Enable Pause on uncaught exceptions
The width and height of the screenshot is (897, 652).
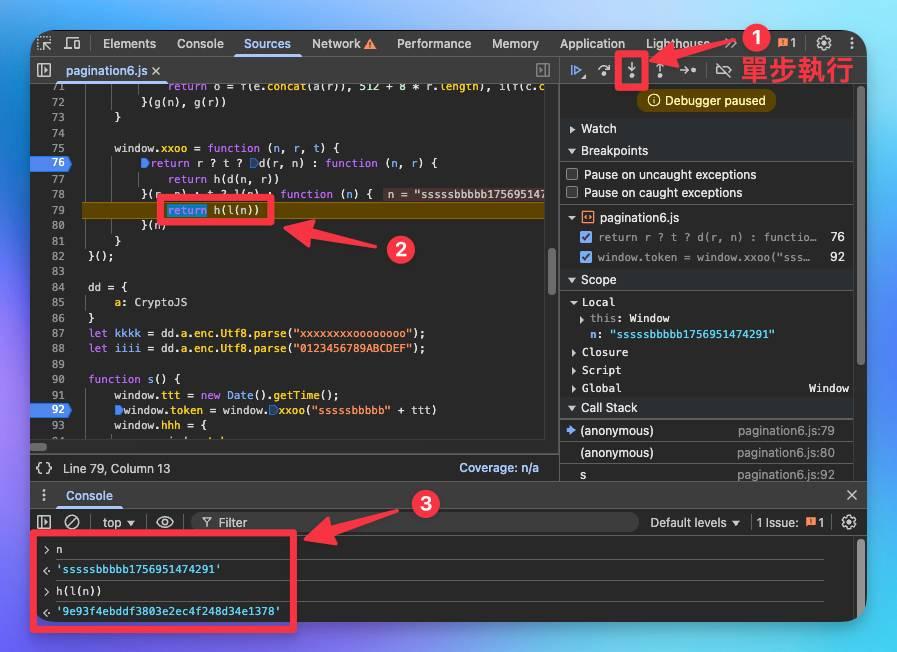click(x=572, y=174)
